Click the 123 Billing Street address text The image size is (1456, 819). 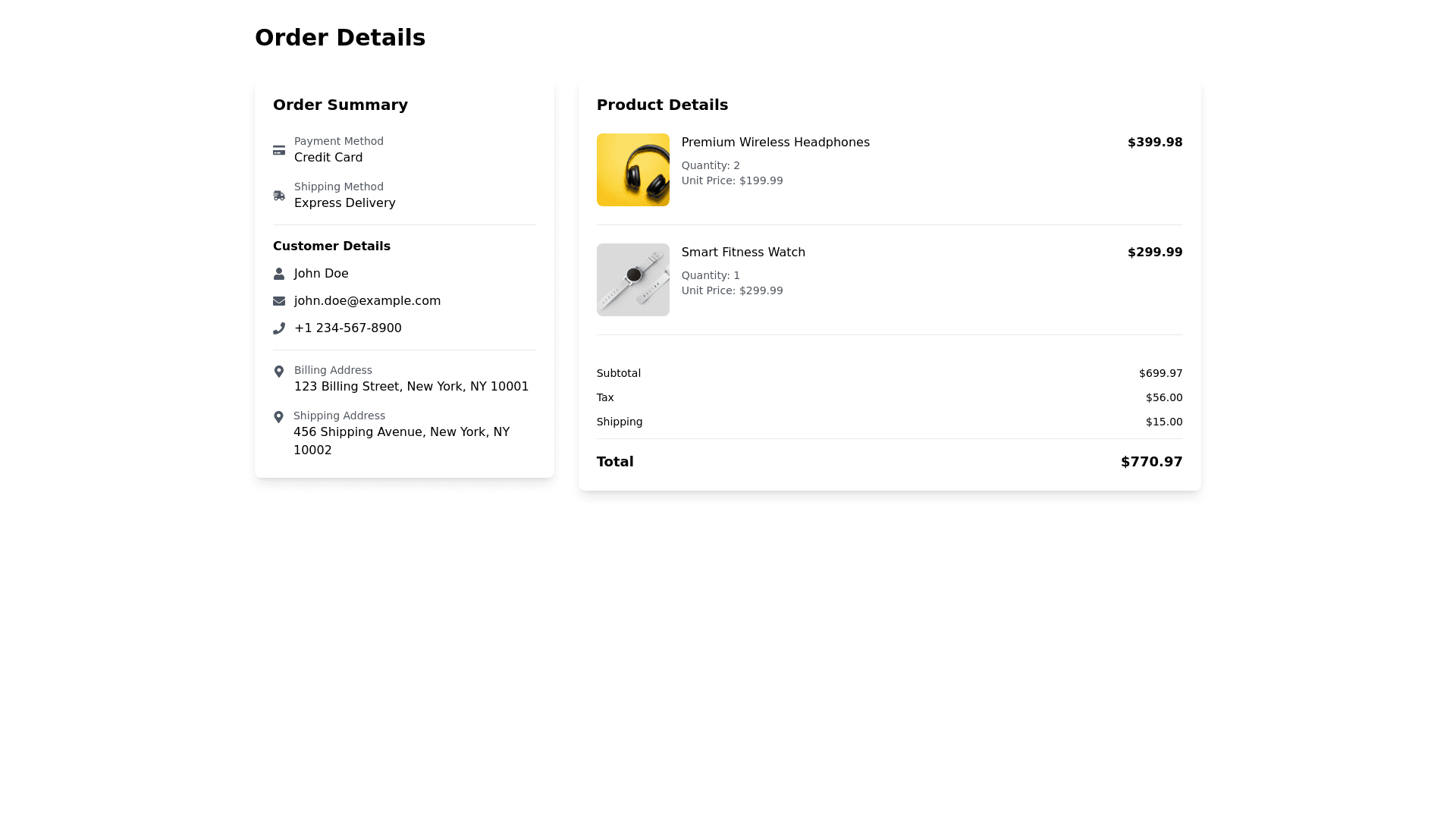tap(411, 387)
